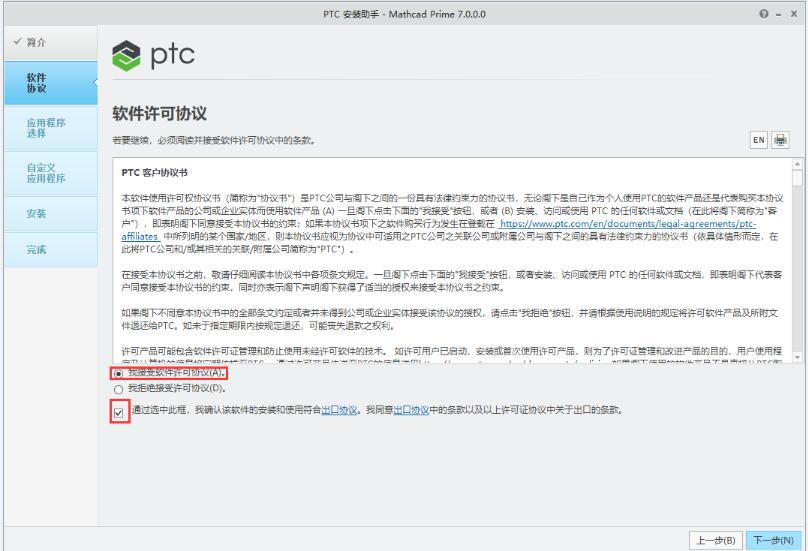Image resolution: width=808 pixels, height=551 pixels.
Task: Select 我拒绝接受许可协议(D) radio button
Action: (119, 389)
